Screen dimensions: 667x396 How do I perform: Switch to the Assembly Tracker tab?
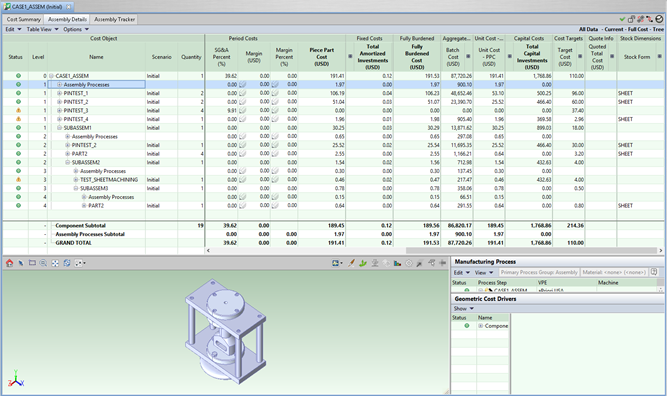[114, 20]
